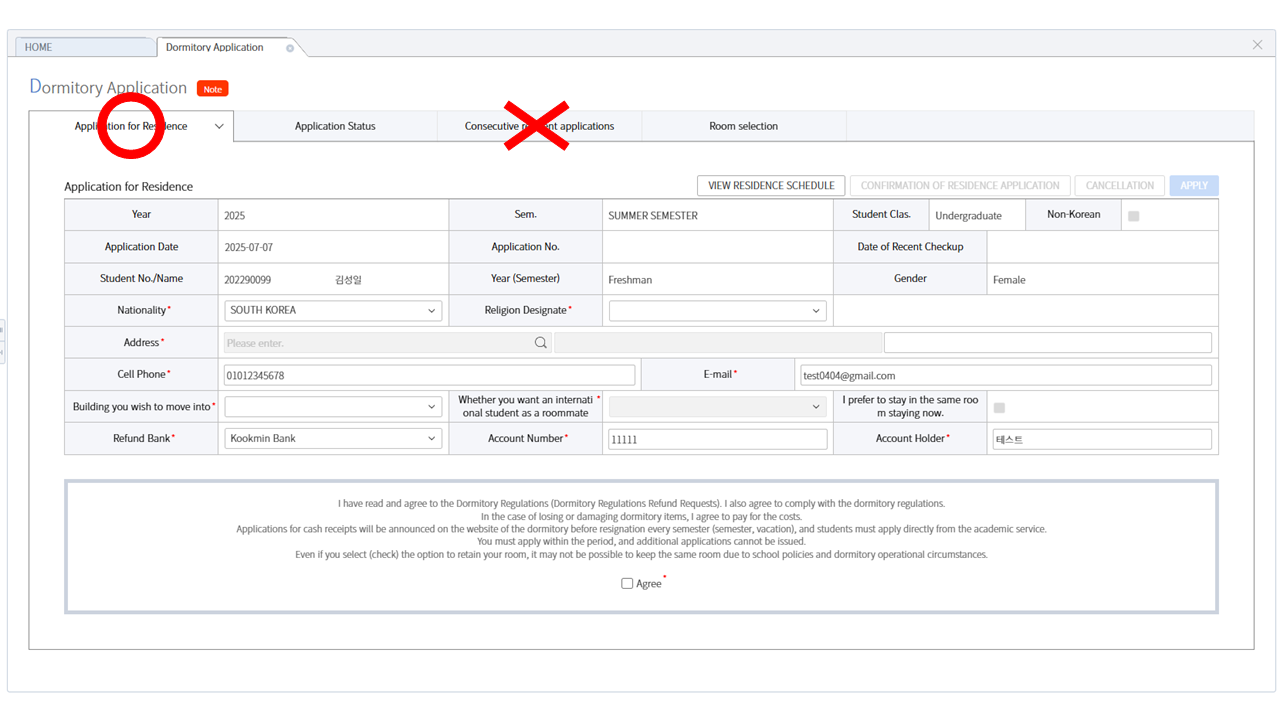Check prefer to stay in same room
The width and height of the screenshot is (1280, 720).
pos(999,407)
